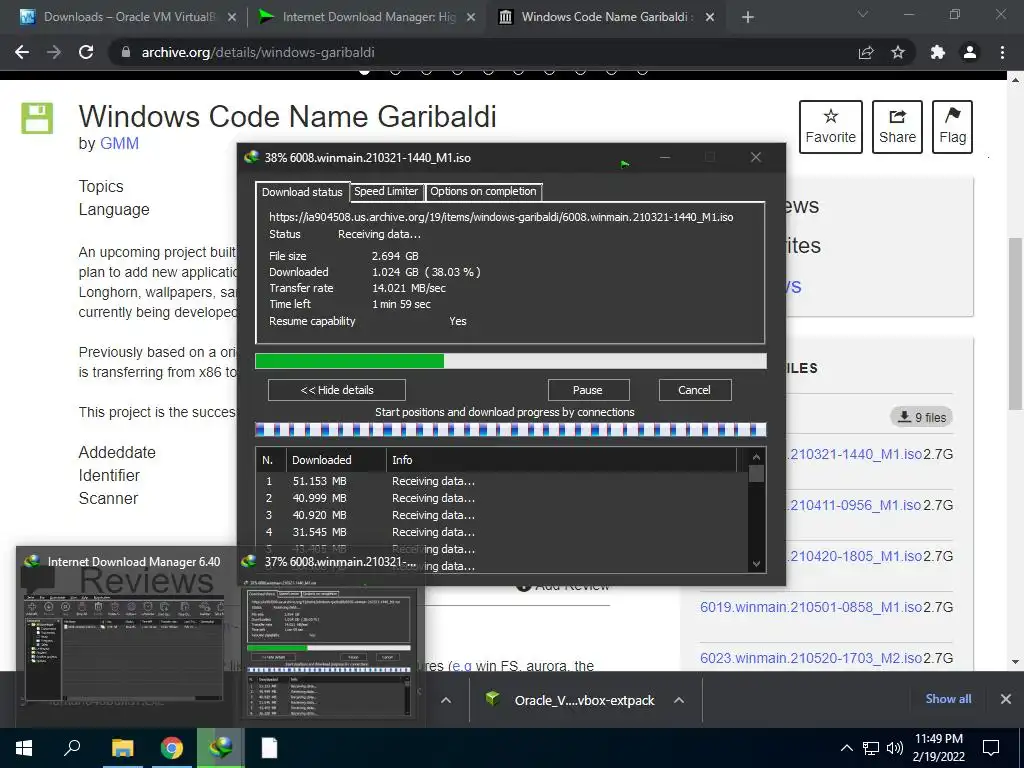This screenshot has height=768, width=1024.
Task: Click the connections progress segment bar
Action: pyautogui.click(x=511, y=429)
